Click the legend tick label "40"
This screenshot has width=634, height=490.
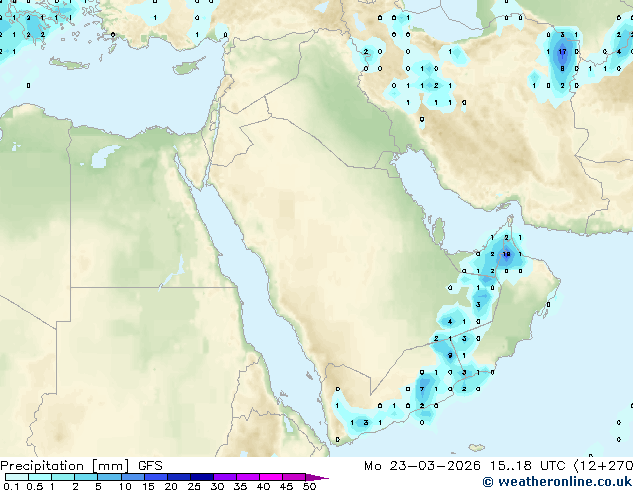tap(263, 486)
